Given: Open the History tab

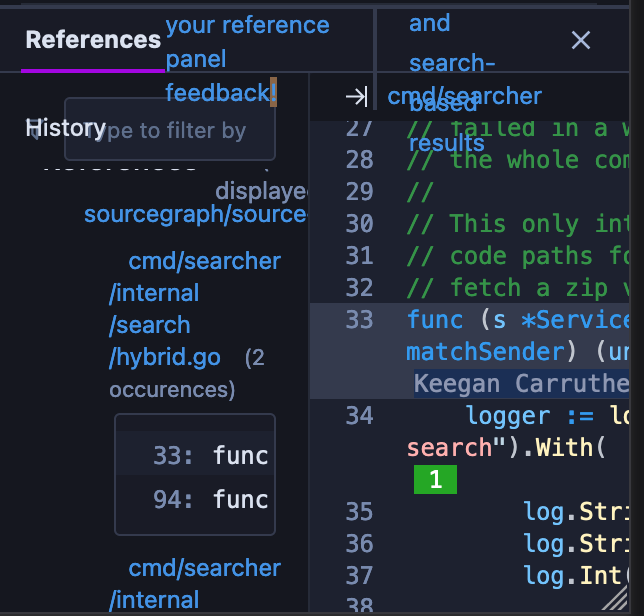Looking at the screenshot, I should (x=66, y=128).
